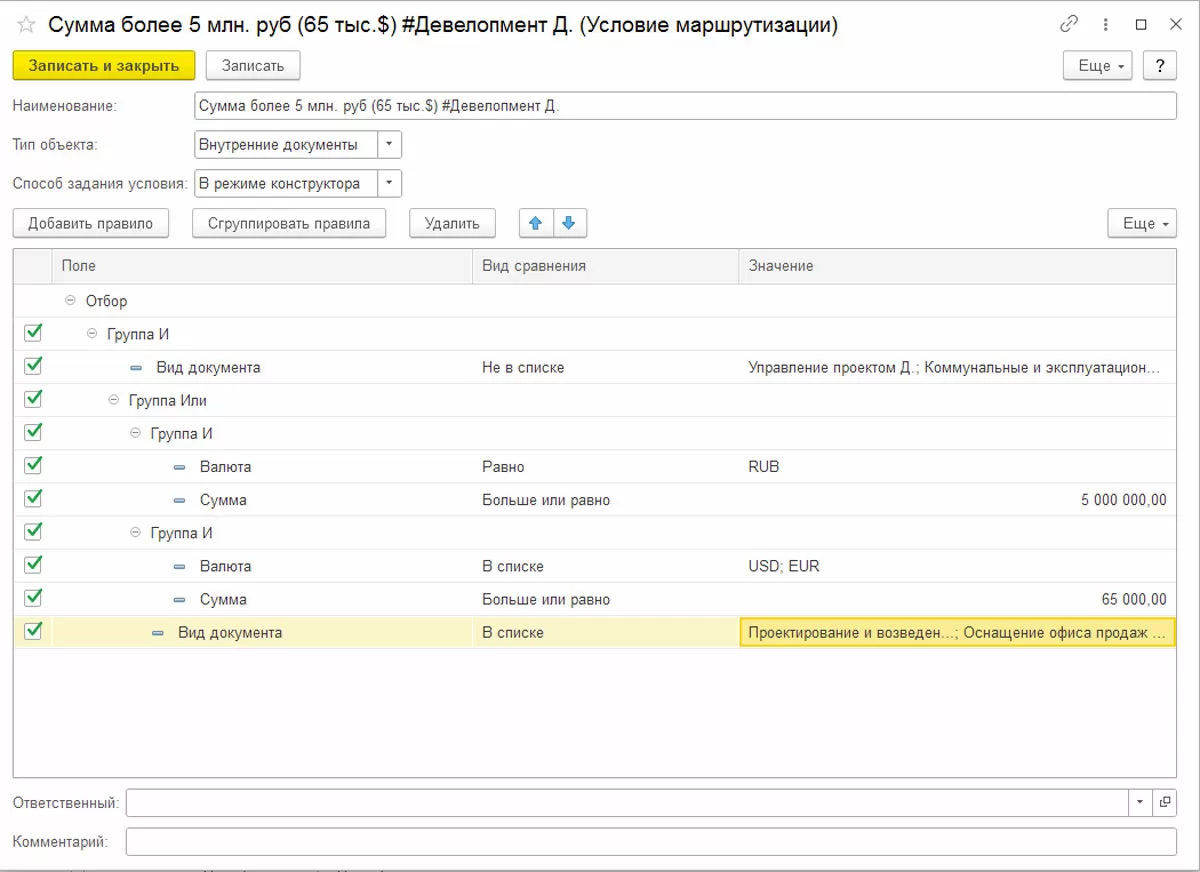
Task: Uncheck the top-level Группа И checkbox
Action: coord(33,333)
